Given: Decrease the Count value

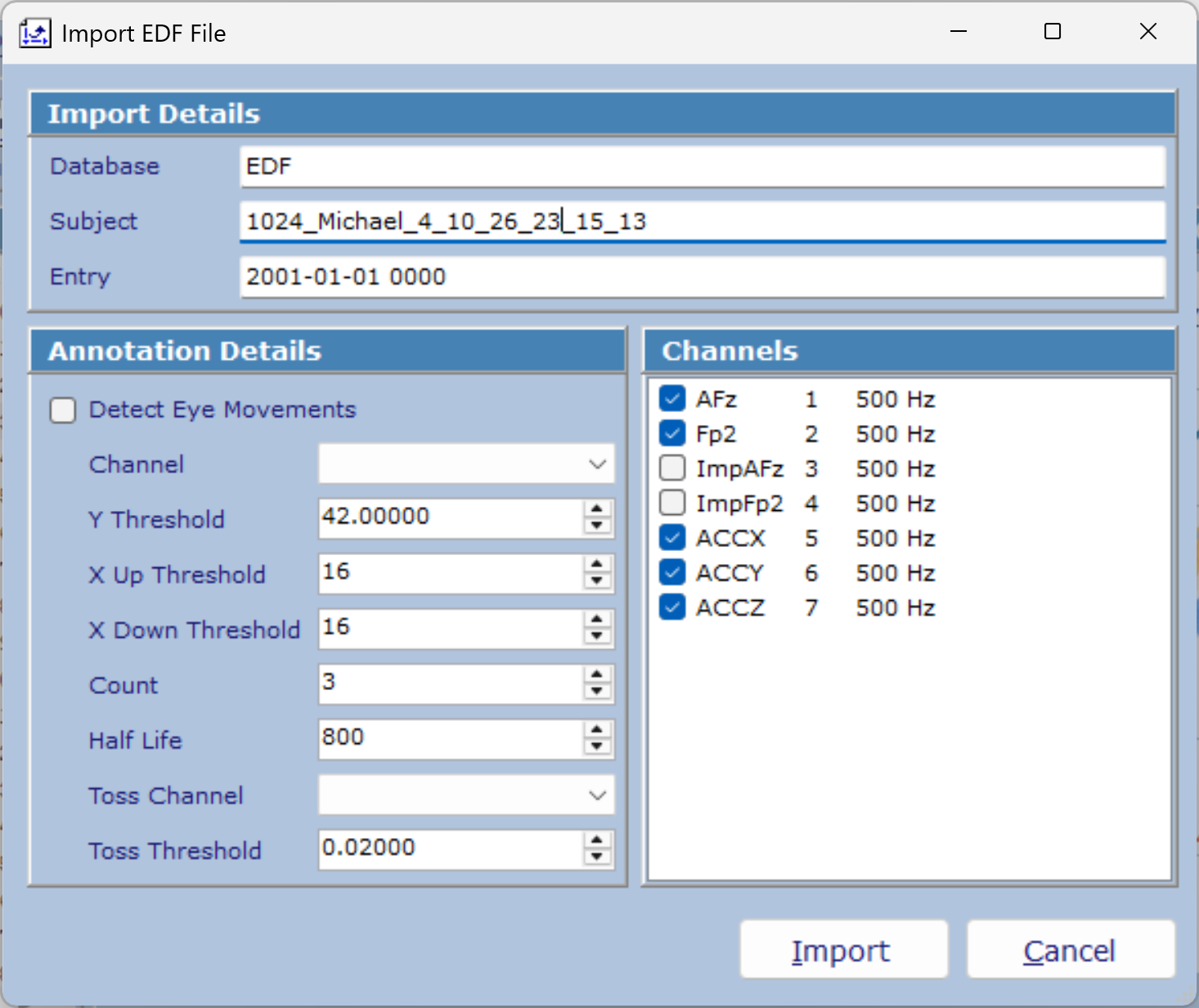Looking at the screenshot, I should (x=598, y=692).
